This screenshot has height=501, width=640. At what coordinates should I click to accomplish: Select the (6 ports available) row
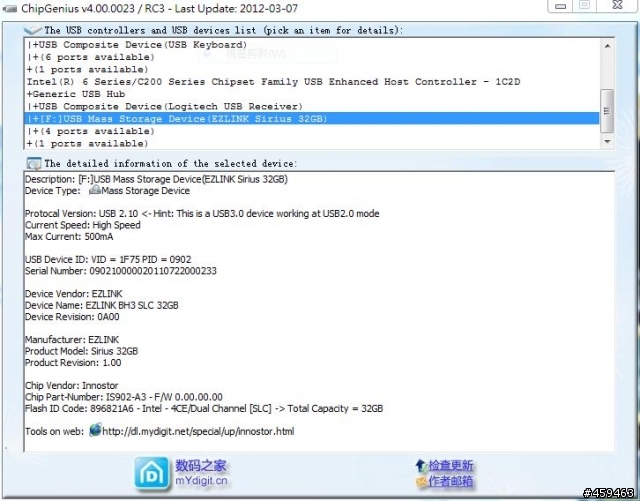tap(311, 57)
